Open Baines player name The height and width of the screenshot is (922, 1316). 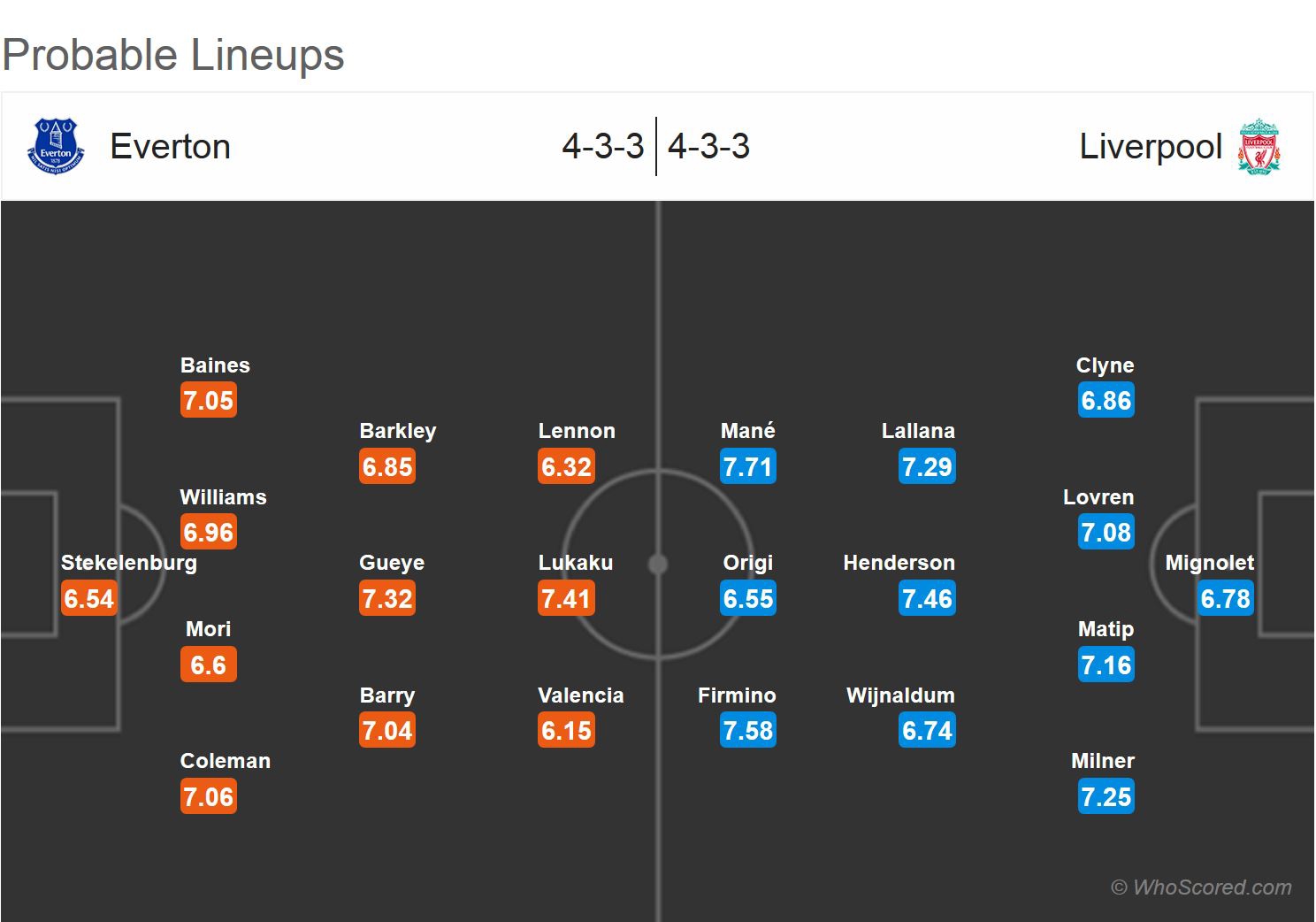[x=215, y=365]
